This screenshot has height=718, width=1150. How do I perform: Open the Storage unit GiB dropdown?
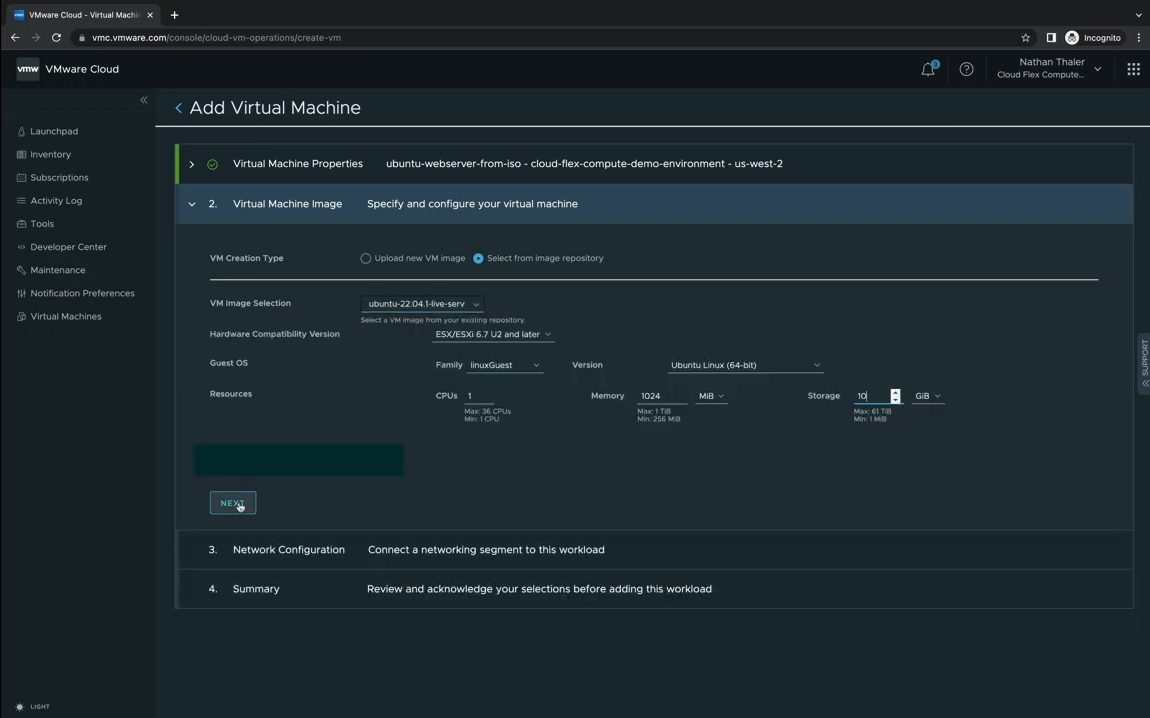tap(927, 396)
